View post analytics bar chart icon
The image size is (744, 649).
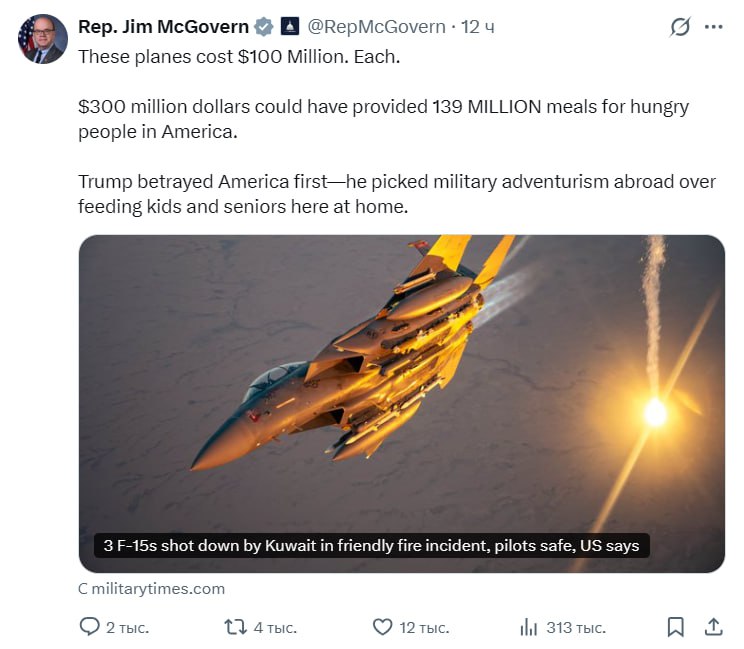tap(529, 627)
